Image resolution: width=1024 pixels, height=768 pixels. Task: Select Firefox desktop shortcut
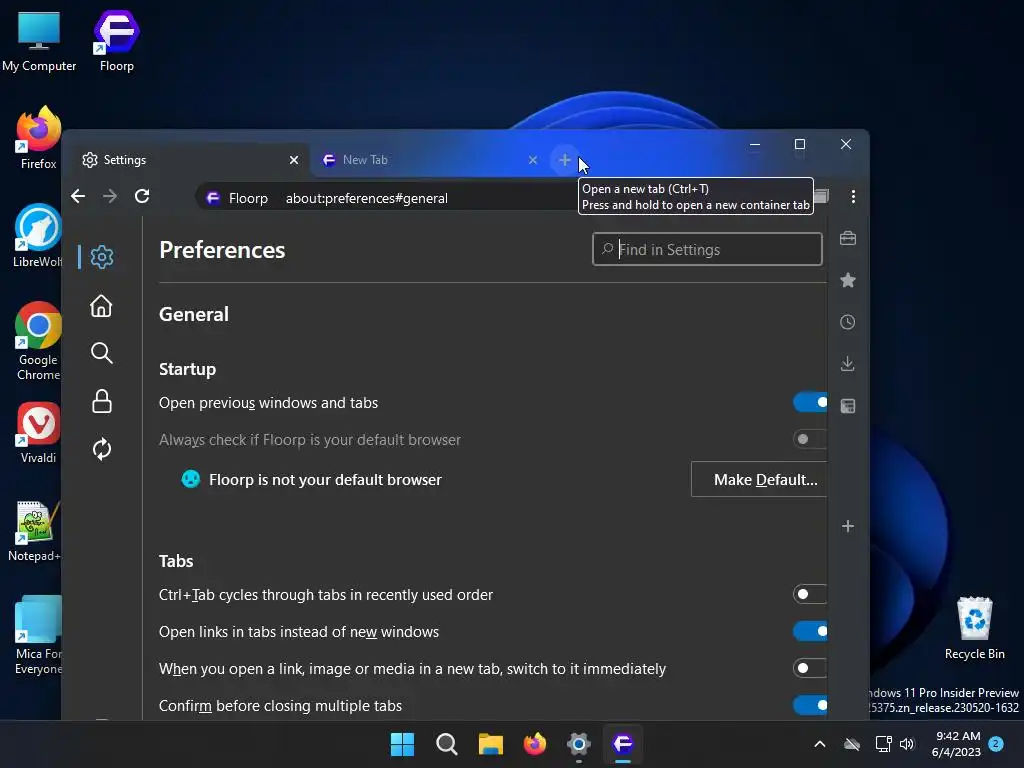39,138
